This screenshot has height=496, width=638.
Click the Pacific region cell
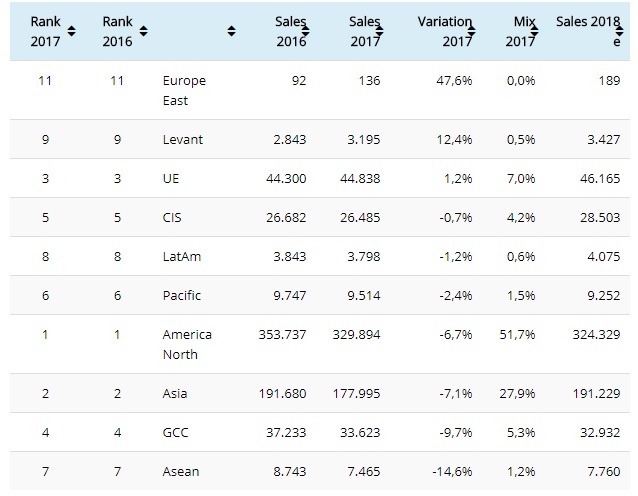[182, 295]
